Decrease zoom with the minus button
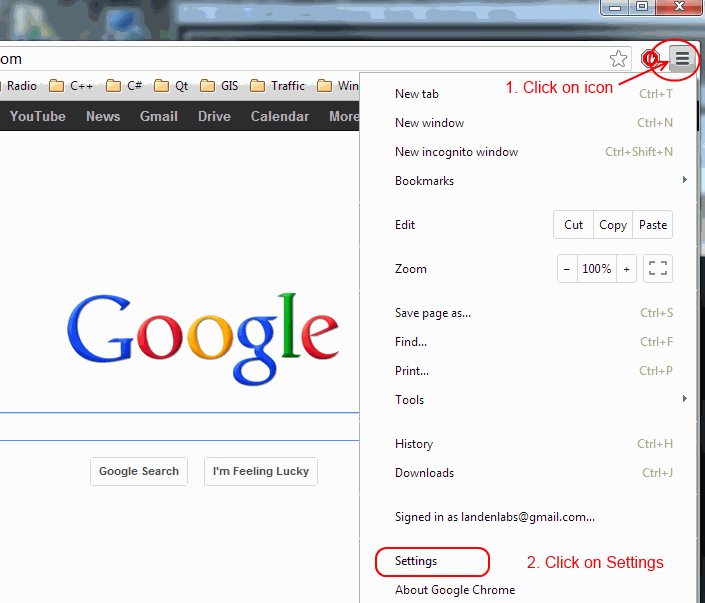Image resolution: width=705 pixels, height=603 pixels. (x=567, y=269)
